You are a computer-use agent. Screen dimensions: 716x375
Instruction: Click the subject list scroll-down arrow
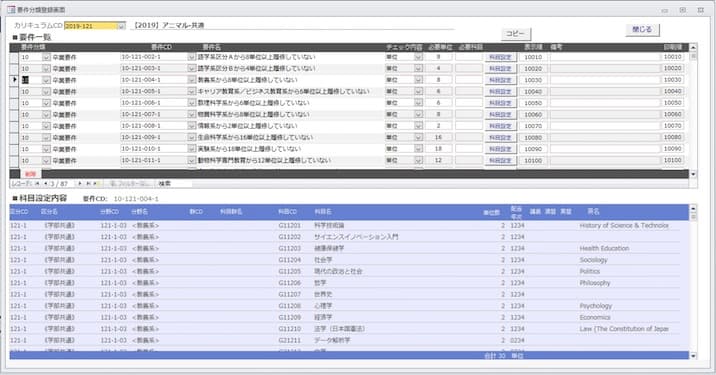click(693, 355)
